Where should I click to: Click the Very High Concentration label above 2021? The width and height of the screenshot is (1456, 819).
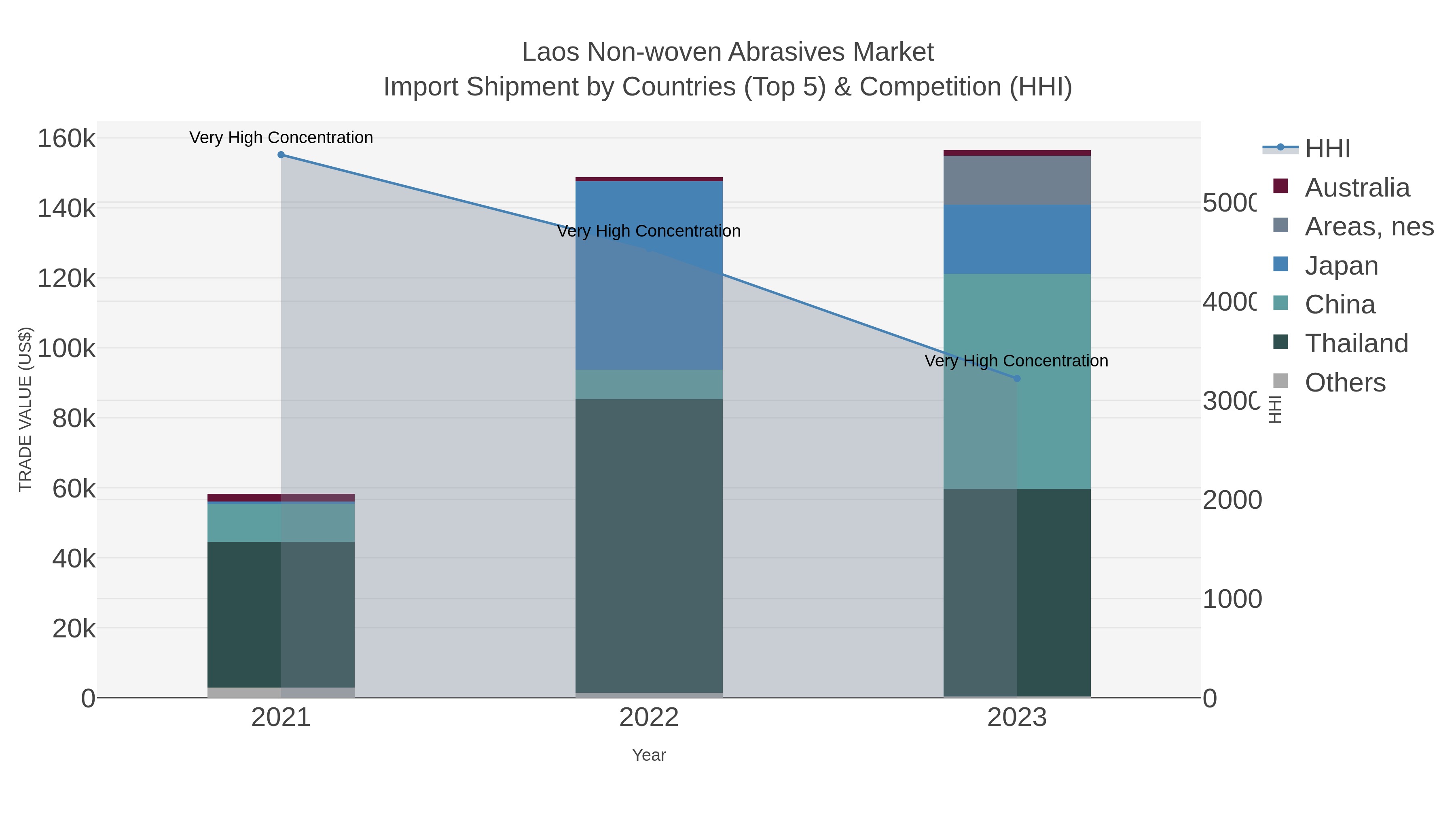281,138
